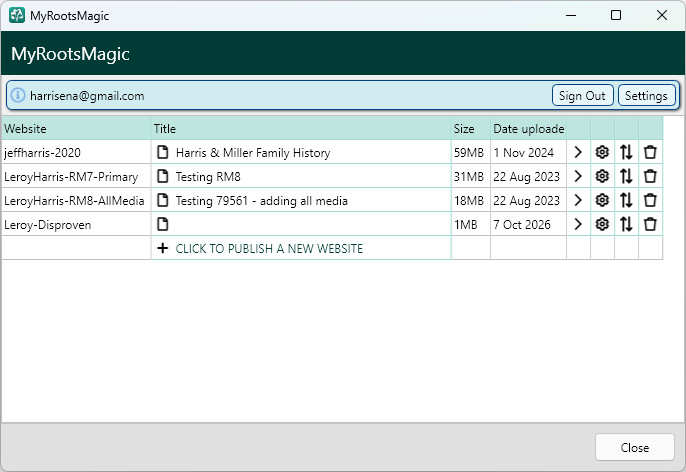This screenshot has width=686, height=472.
Task: Click the 31MB size cell
Action: point(471,176)
